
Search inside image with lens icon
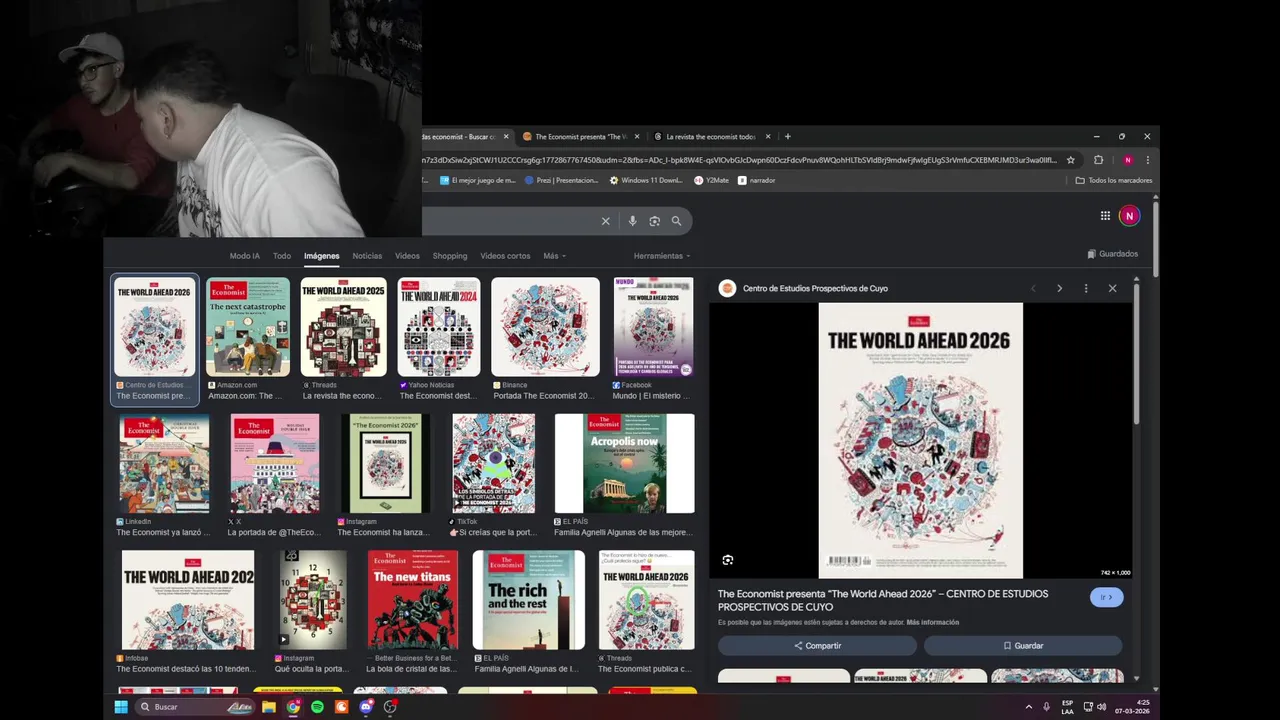(728, 560)
